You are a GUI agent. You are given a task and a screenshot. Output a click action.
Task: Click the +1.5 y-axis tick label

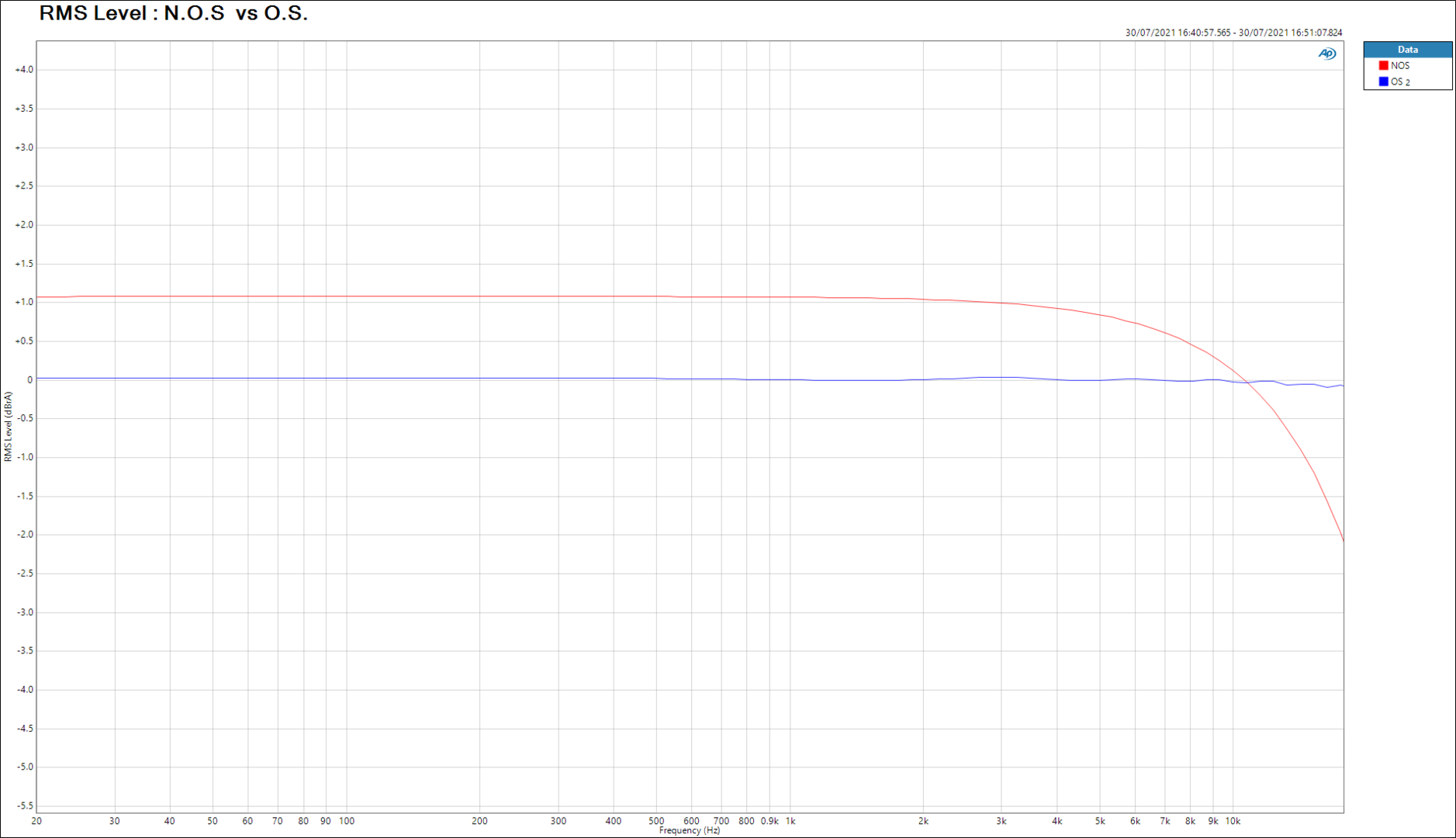(x=24, y=264)
